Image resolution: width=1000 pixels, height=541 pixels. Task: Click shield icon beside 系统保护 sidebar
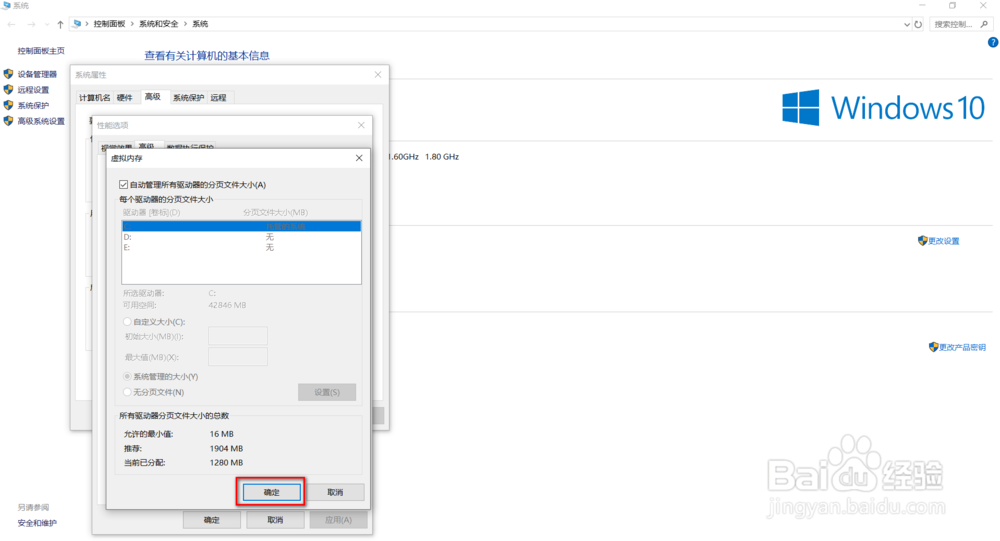pos(8,105)
